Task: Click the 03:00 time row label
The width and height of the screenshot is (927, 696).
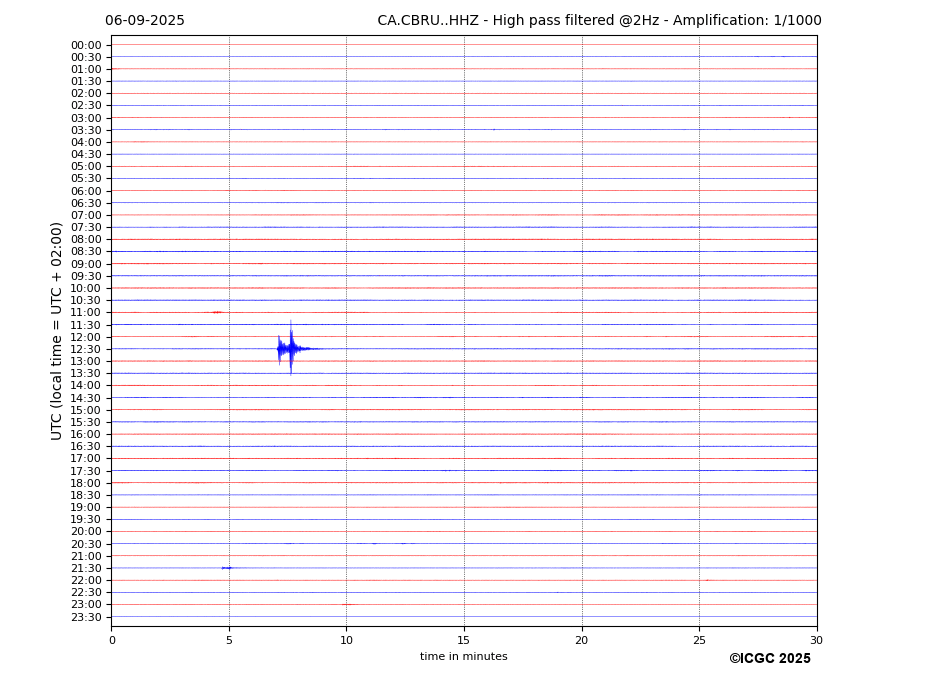Action: pyautogui.click(x=86, y=118)
